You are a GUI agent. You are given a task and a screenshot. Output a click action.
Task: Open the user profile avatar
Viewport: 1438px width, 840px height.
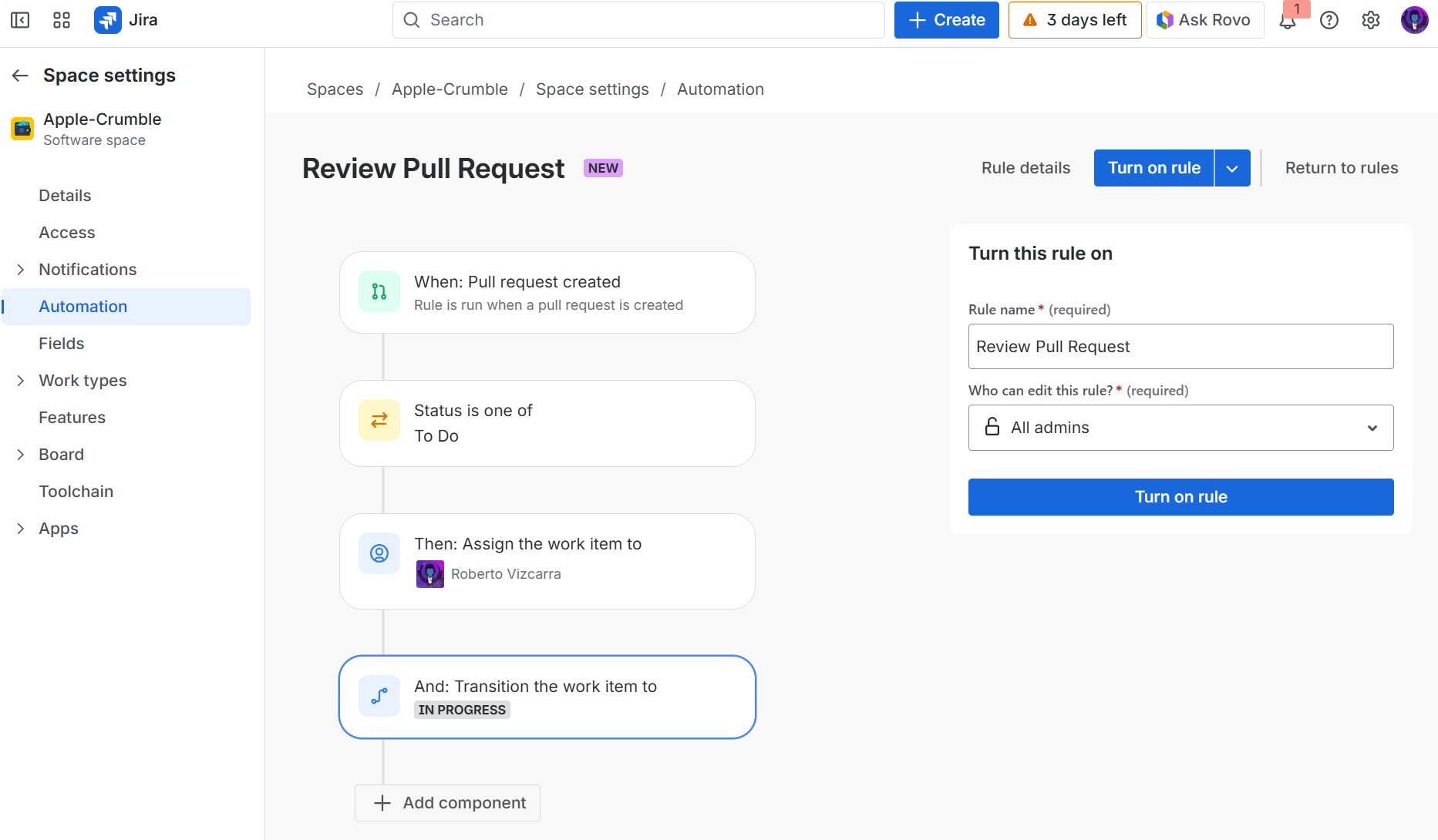click(x=1414, y=20)
